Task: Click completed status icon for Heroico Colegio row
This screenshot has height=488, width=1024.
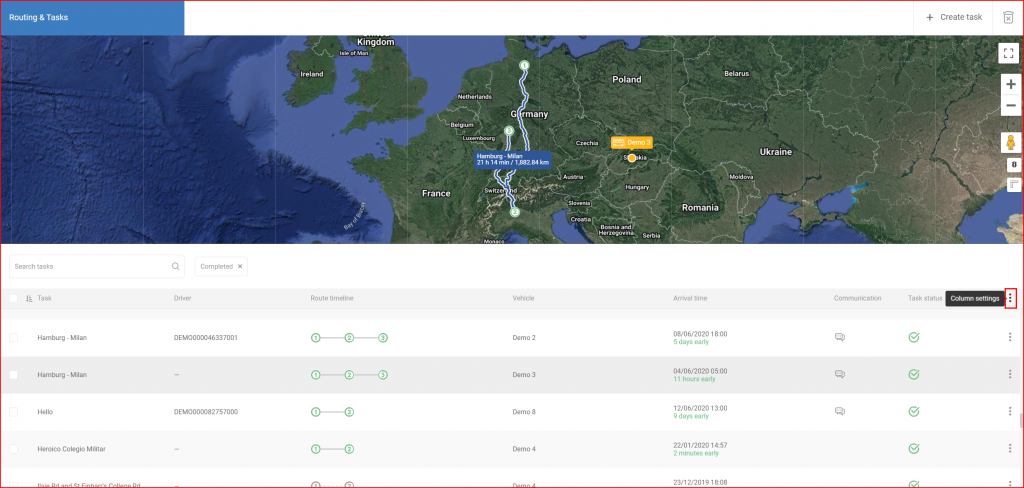Action: tap(914, 449)
